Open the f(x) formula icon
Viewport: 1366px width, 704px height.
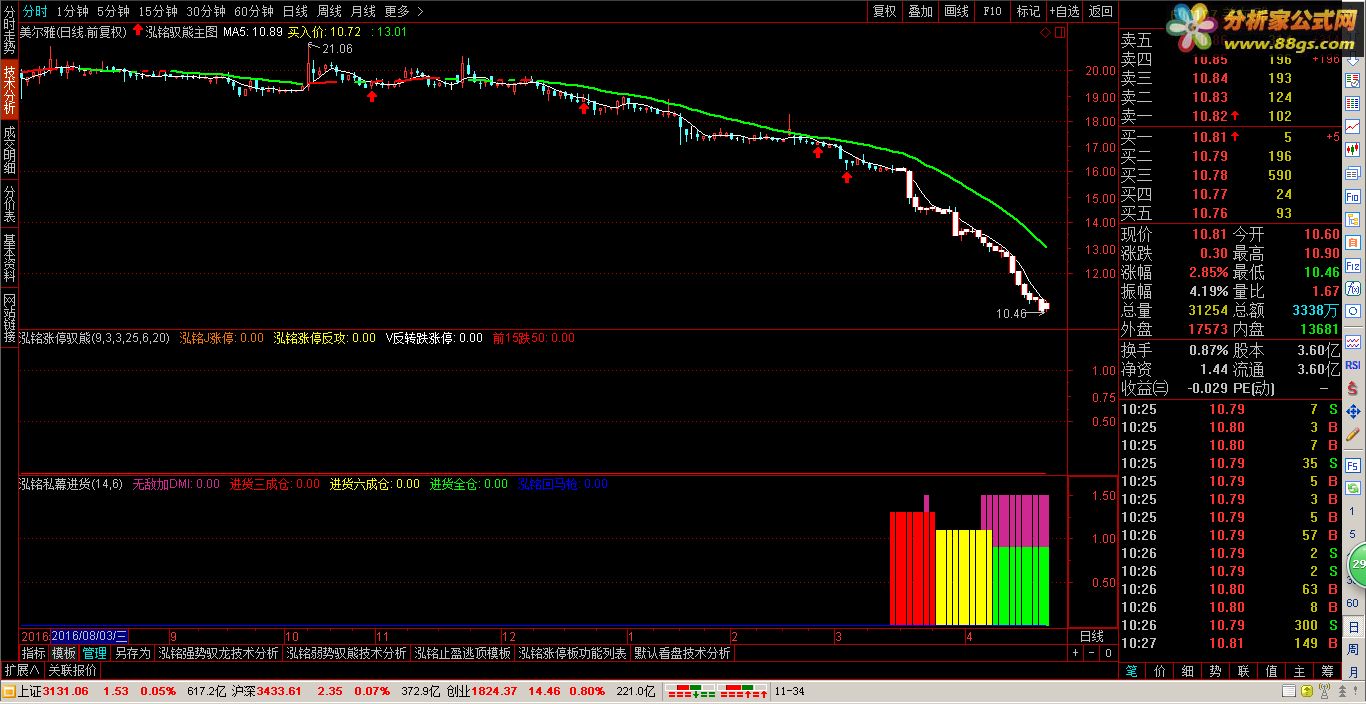click(1352, 289)
